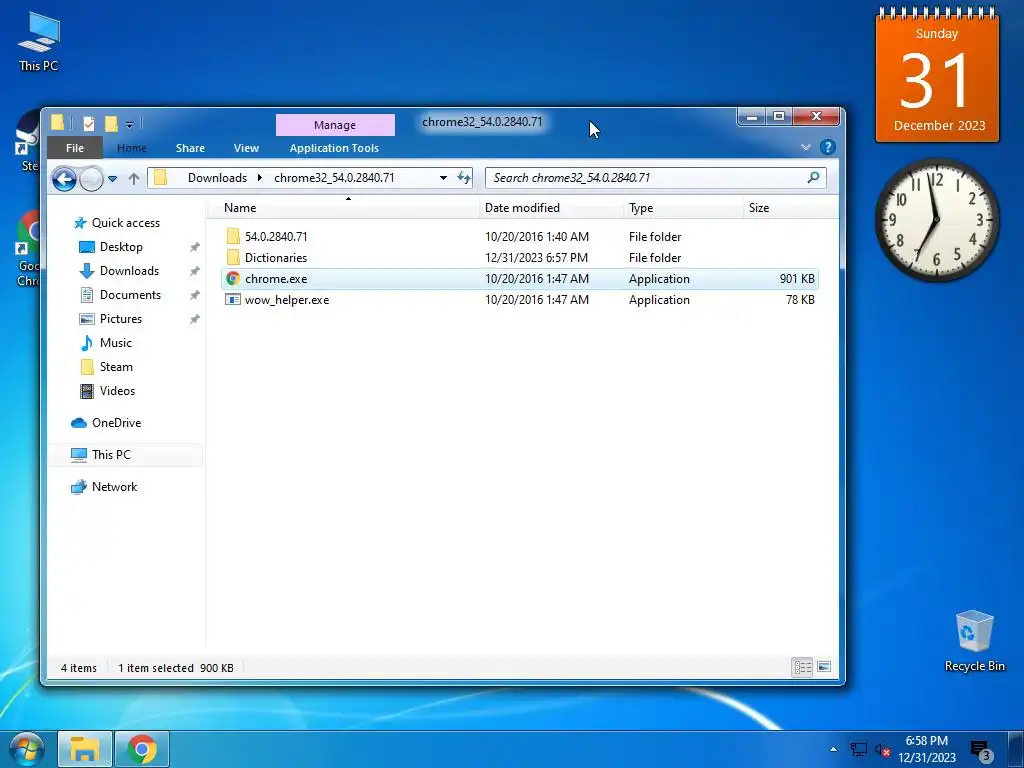Sort by Size column header
The width and height of the screenshot is (1024, 768).
pos(759,208)
